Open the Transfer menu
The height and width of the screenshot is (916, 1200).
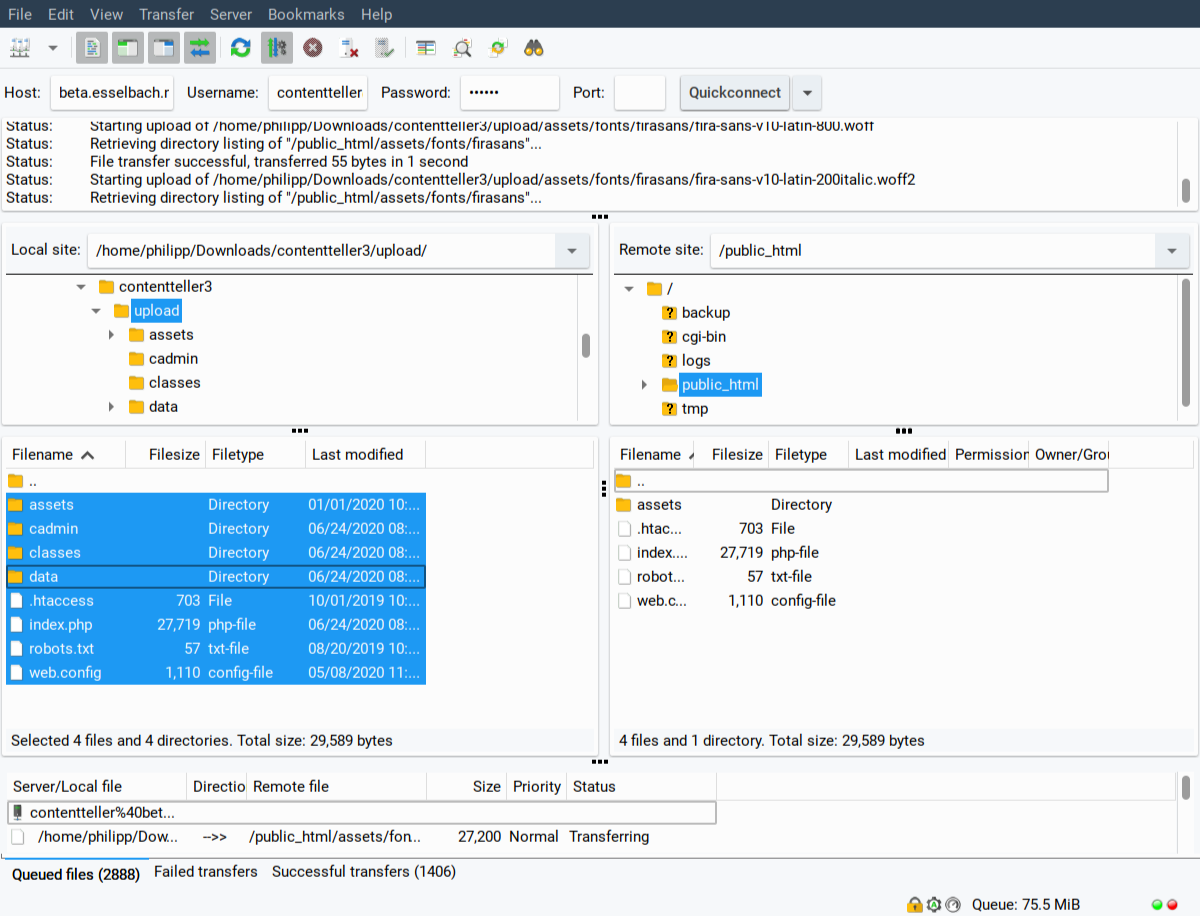tap(167, 14)
